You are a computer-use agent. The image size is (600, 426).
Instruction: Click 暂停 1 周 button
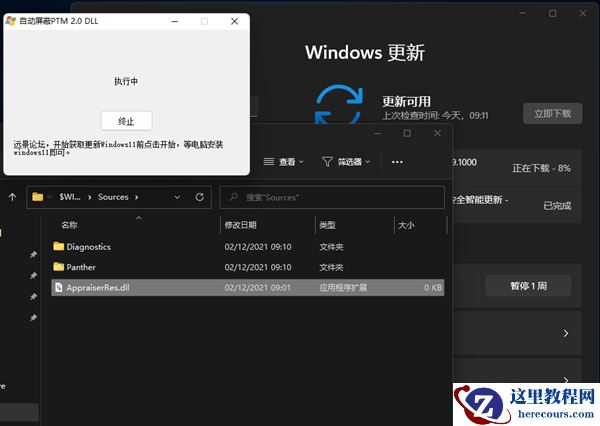(x=528, y=286)
